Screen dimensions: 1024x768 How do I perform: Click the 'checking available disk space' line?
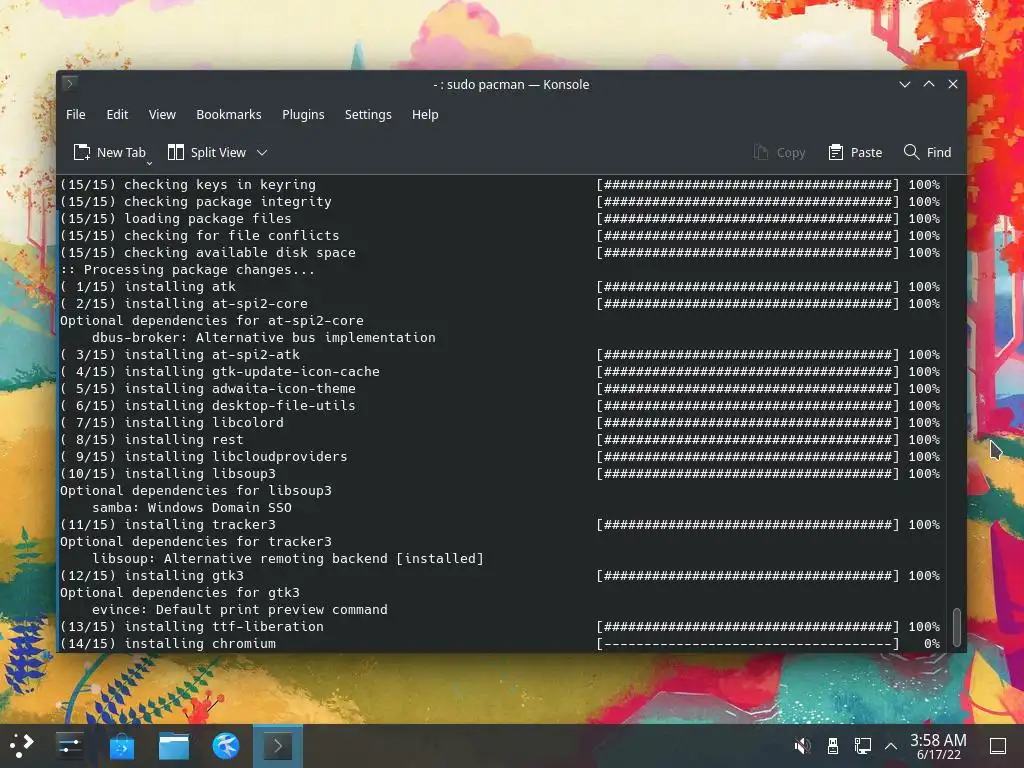tap(208, 253)
